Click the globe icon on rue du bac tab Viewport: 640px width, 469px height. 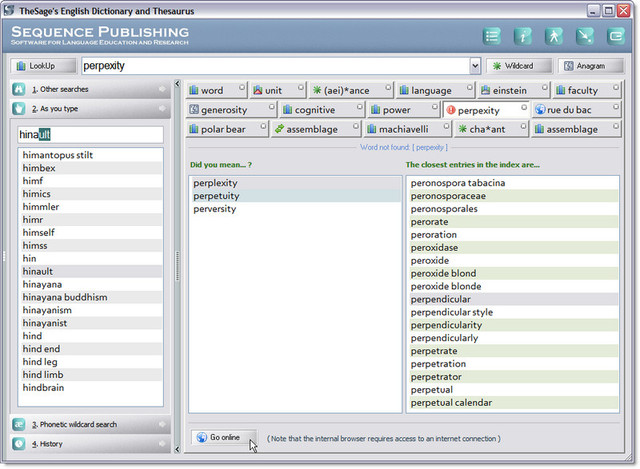(540, 109)
